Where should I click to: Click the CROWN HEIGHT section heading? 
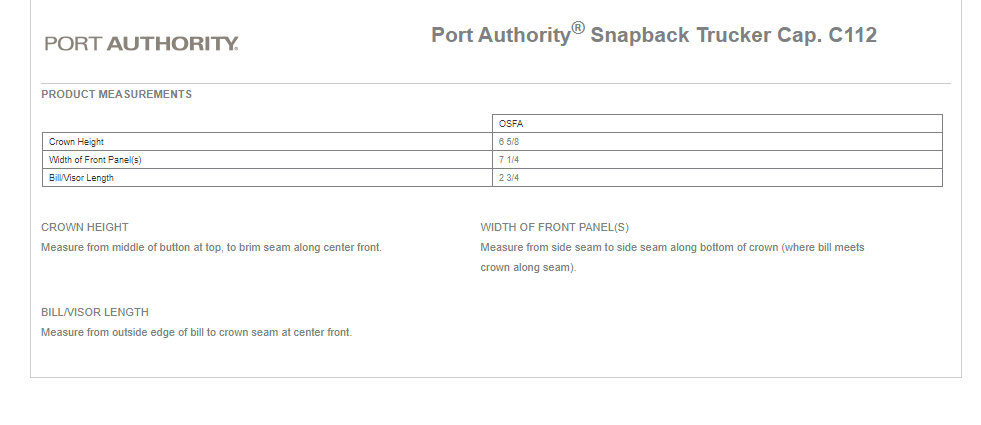click(84, 227)
